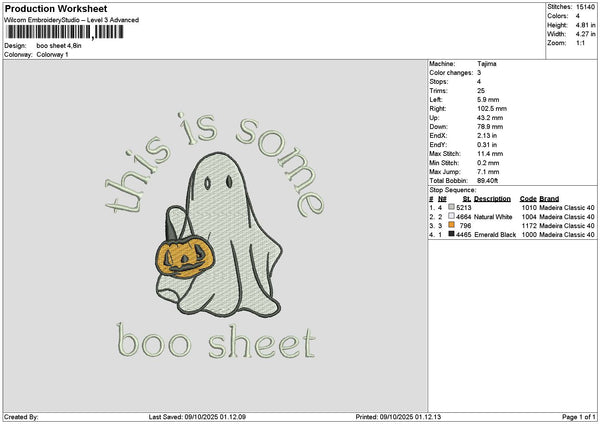Select 'Wilcom EmbroideryStudio – Level 3 Advanced' text
This screenshot has width=600, height=424.
72,20
